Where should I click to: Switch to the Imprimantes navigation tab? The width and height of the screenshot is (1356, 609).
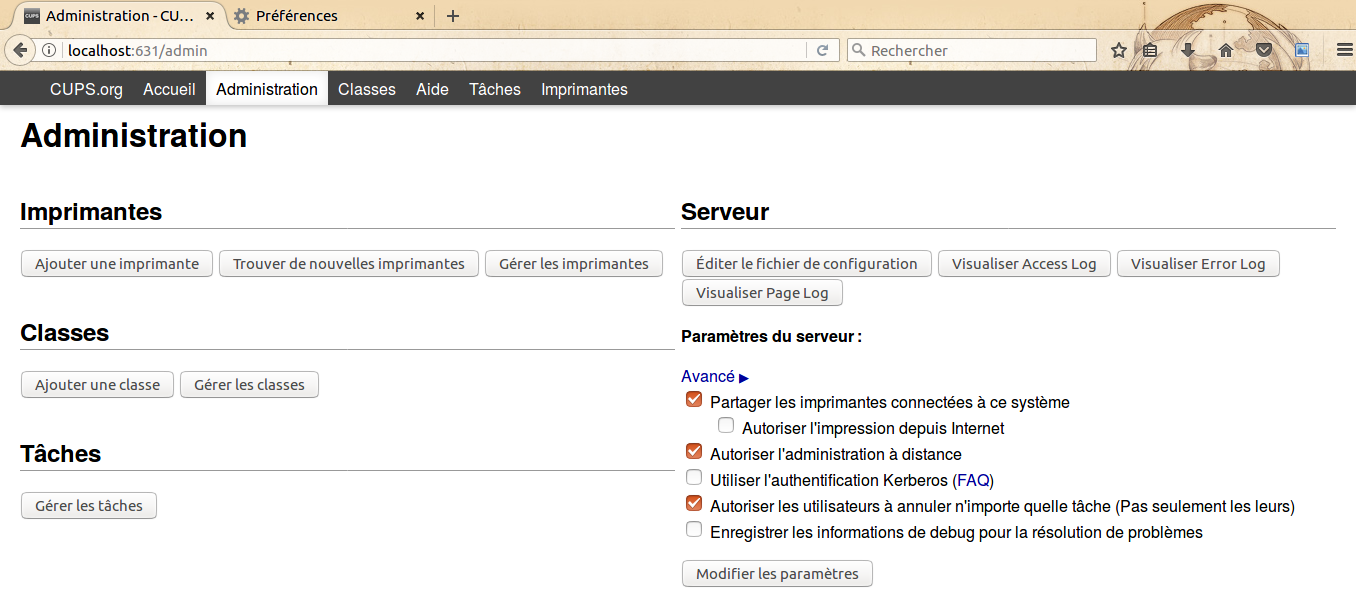pyautogui.click(x=584, y=89)
